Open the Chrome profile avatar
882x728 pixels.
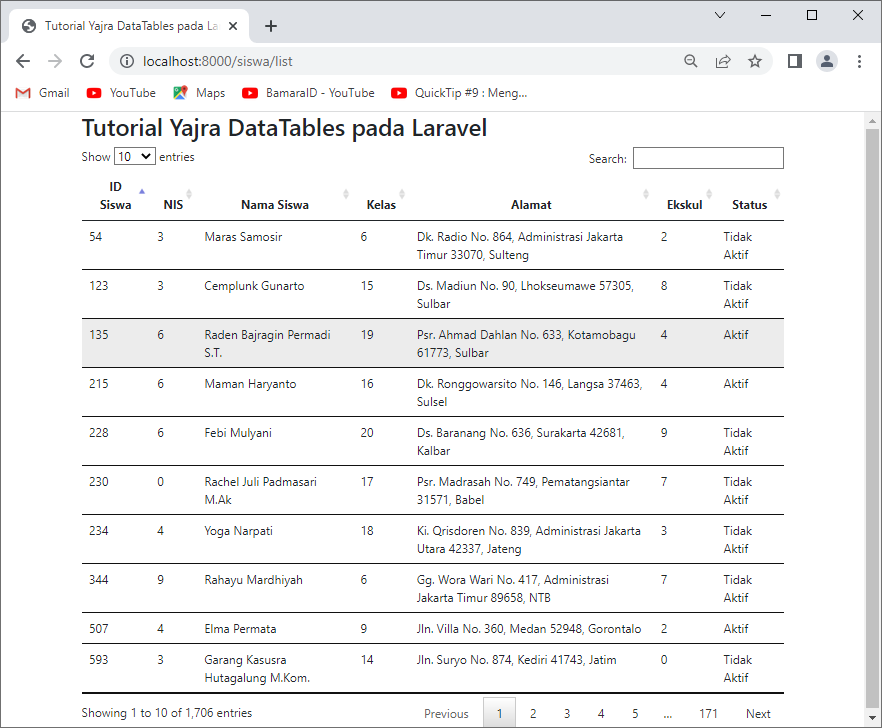click(x=826, y=61)
